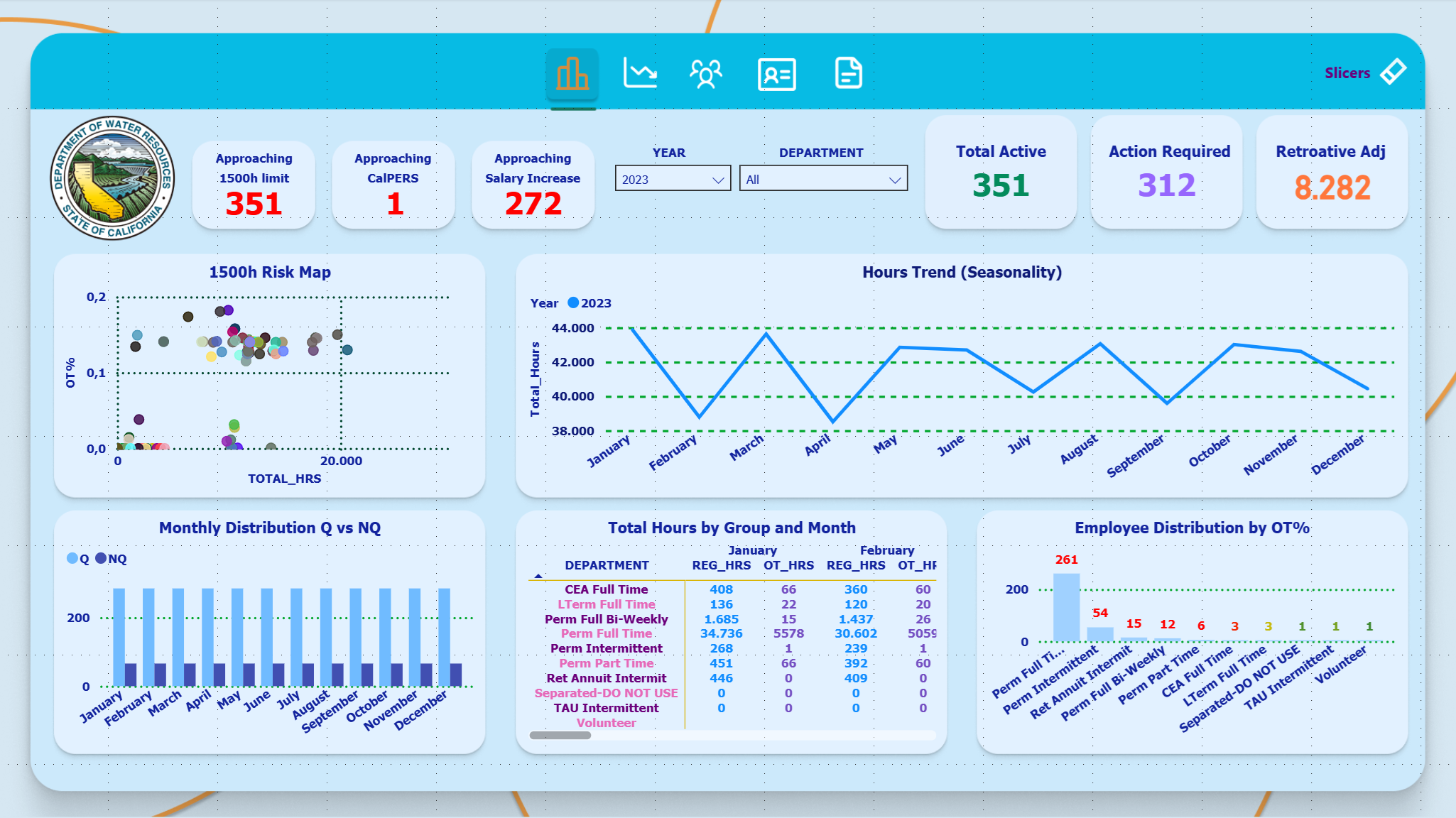The width and height of the screenshot is (1456, 818).
Task: Expand the DEPARTMENT dropdown showing All
Action: point(822,180)
